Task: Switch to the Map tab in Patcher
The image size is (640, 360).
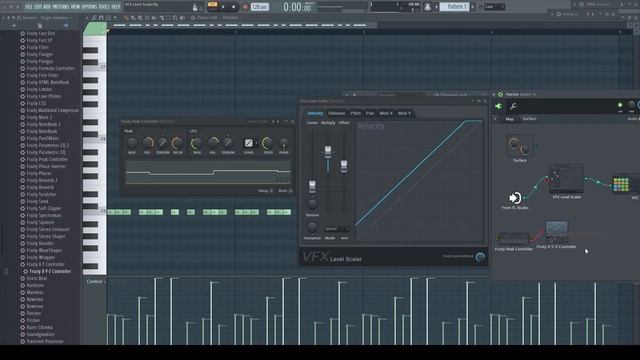Action: pyautogui.click(x=509, y=119)
